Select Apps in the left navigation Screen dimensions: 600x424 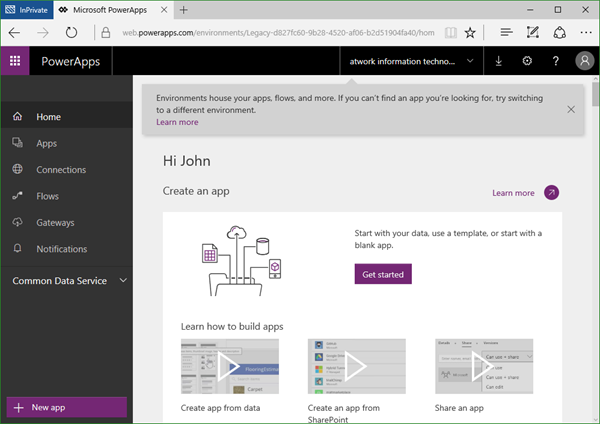pos(46,143)
